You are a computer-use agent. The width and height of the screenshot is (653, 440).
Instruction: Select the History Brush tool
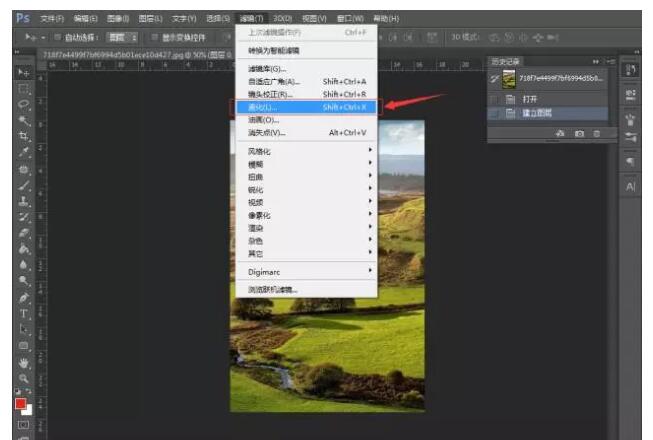[x=23, y=217]
